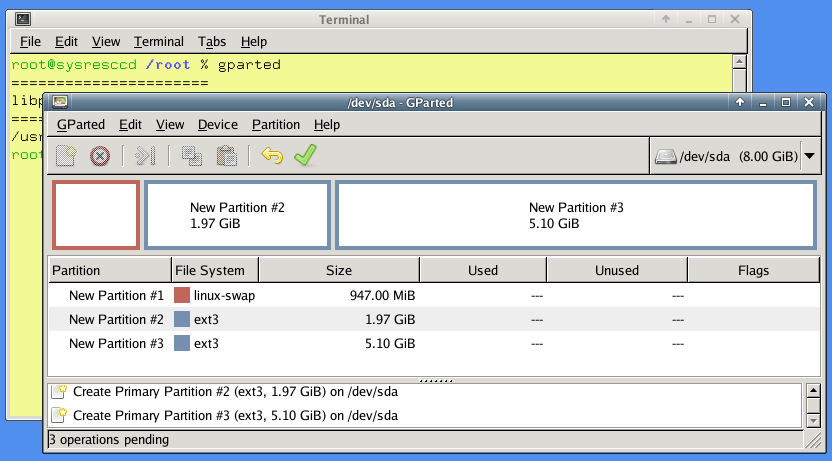Viewport: 832px width, 461px height.
Task: Click the File System column header
Action: (x=215, y=271)
